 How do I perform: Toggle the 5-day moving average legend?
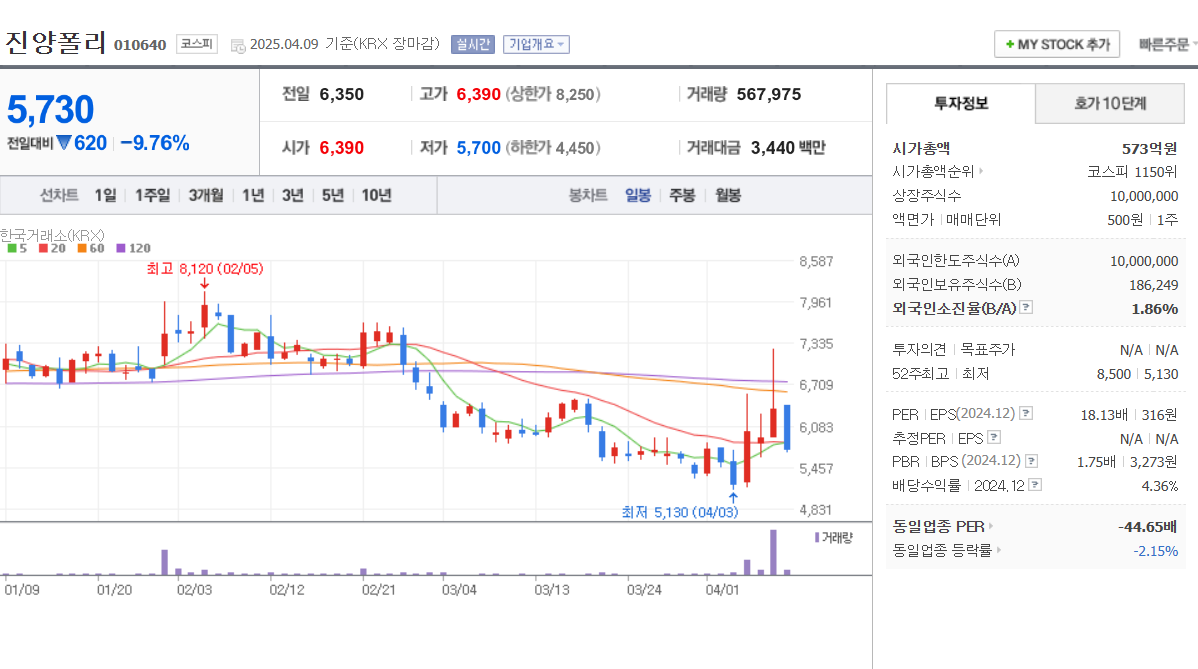[12, 246]
